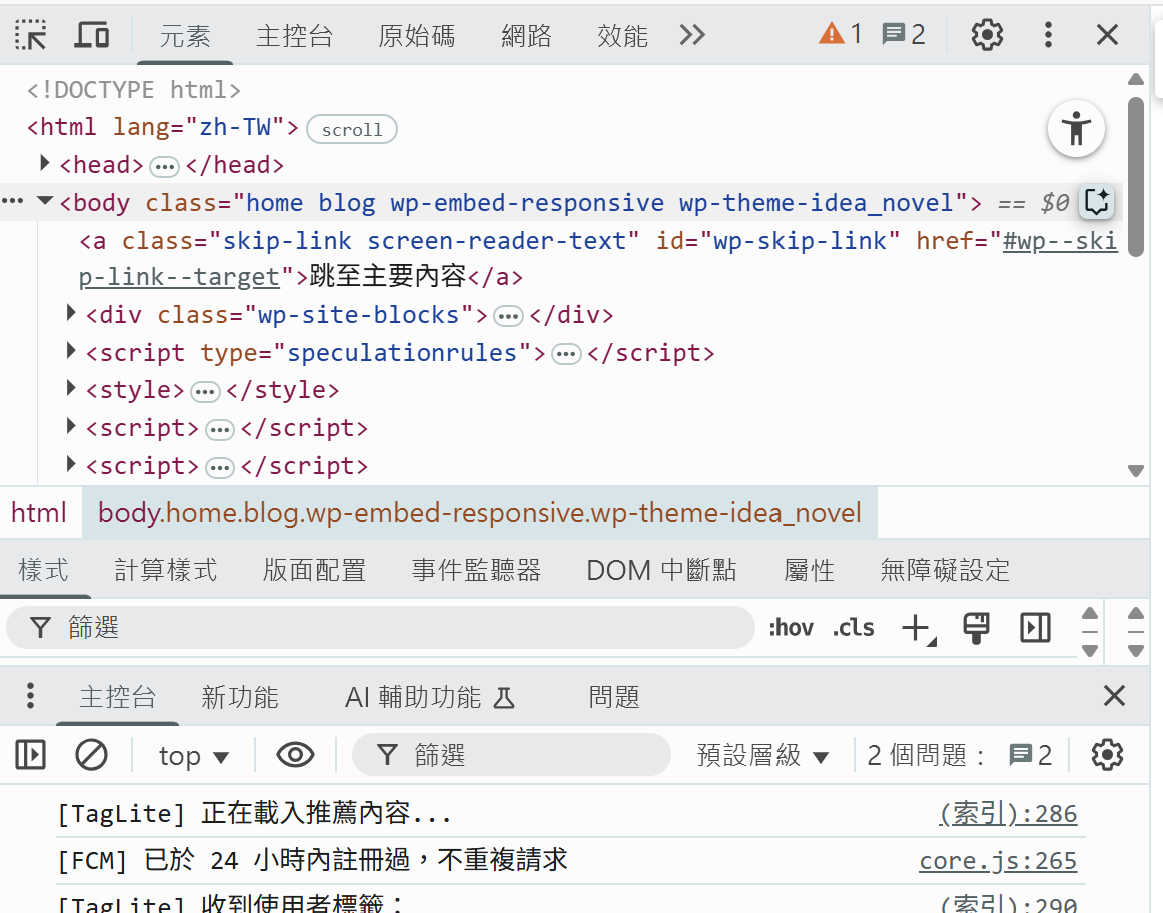This screenshot has width=1163, height=913.
Task: Open console settings gear icon
Action: [1107, 755]
